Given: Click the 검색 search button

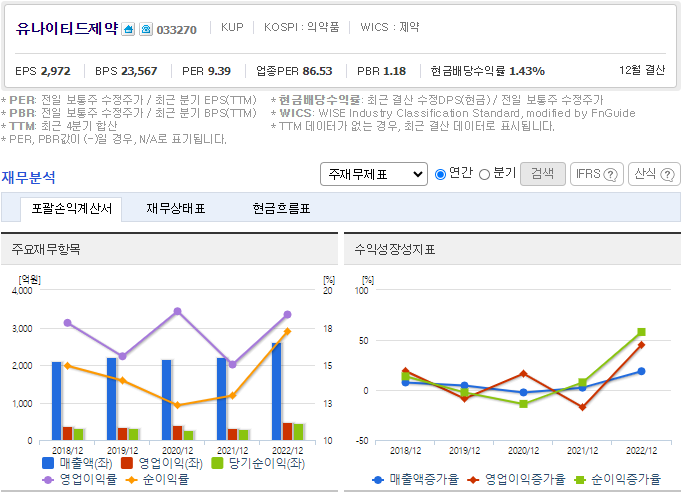Looking at the screenshot, I should [x=543, y=174].
